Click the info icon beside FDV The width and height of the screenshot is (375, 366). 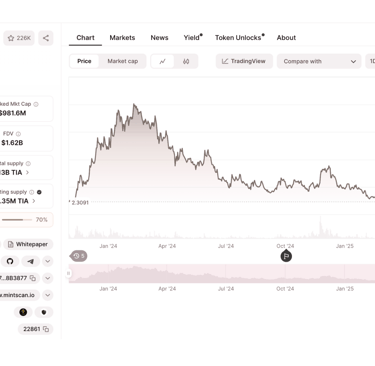(x=18, y=134)
